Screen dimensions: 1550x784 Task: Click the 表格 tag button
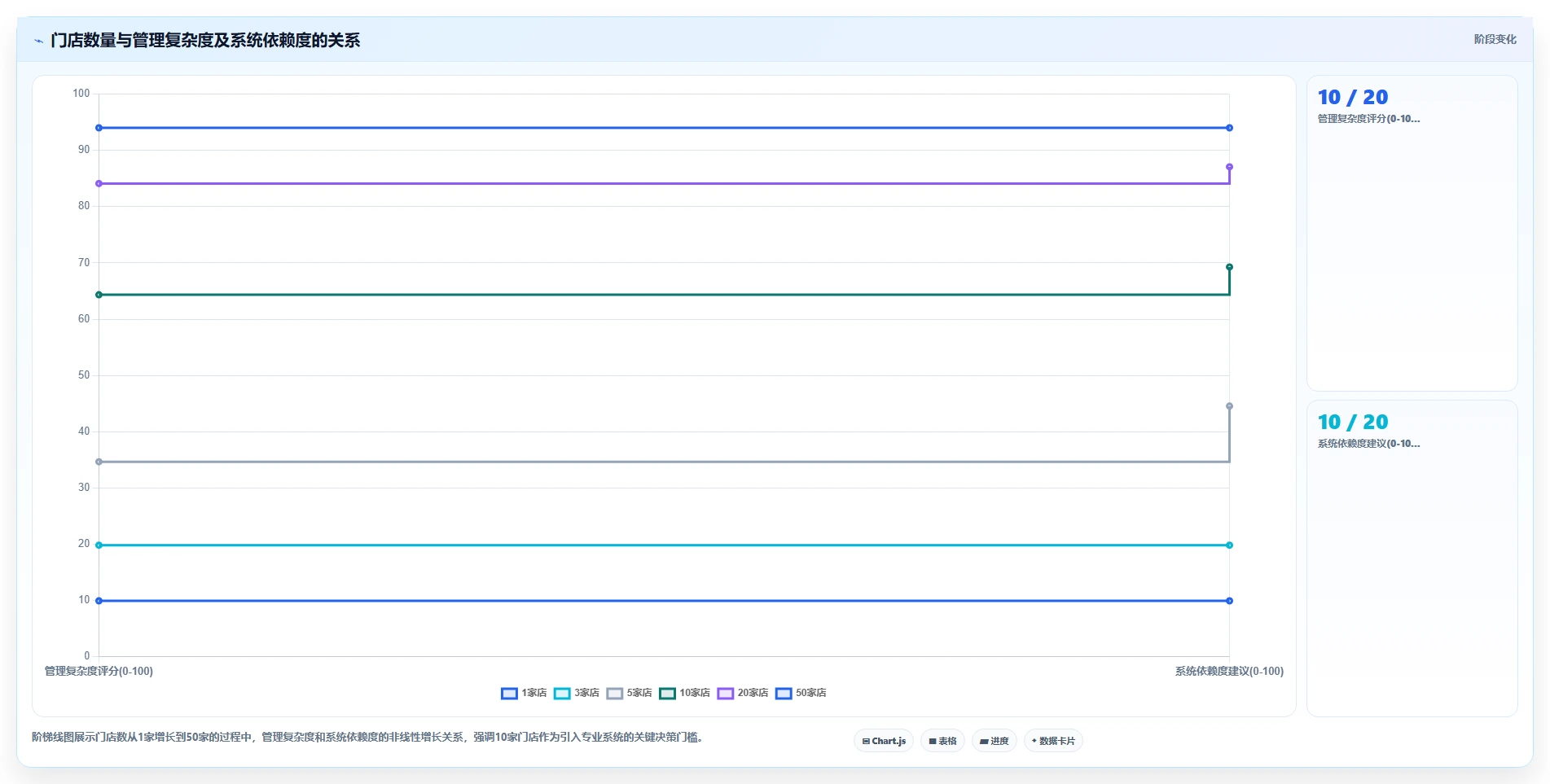[942, 741]
